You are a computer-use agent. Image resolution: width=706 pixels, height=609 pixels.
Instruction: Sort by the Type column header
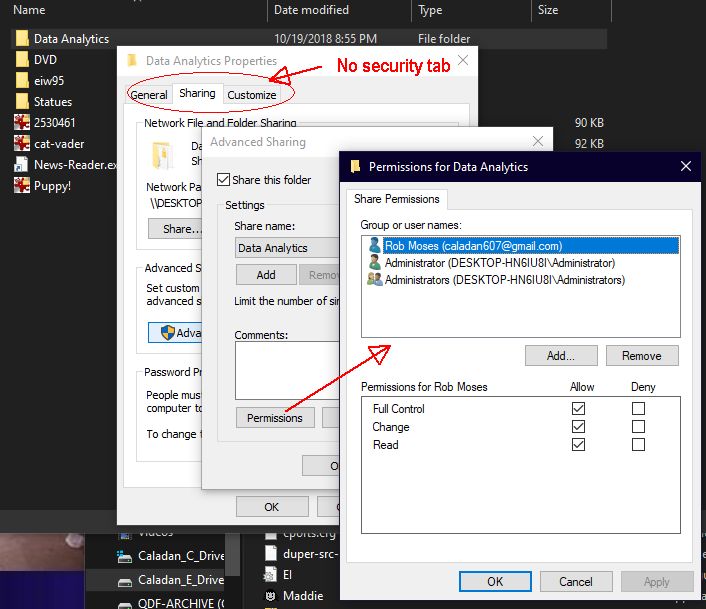click(x=430, y=10)
